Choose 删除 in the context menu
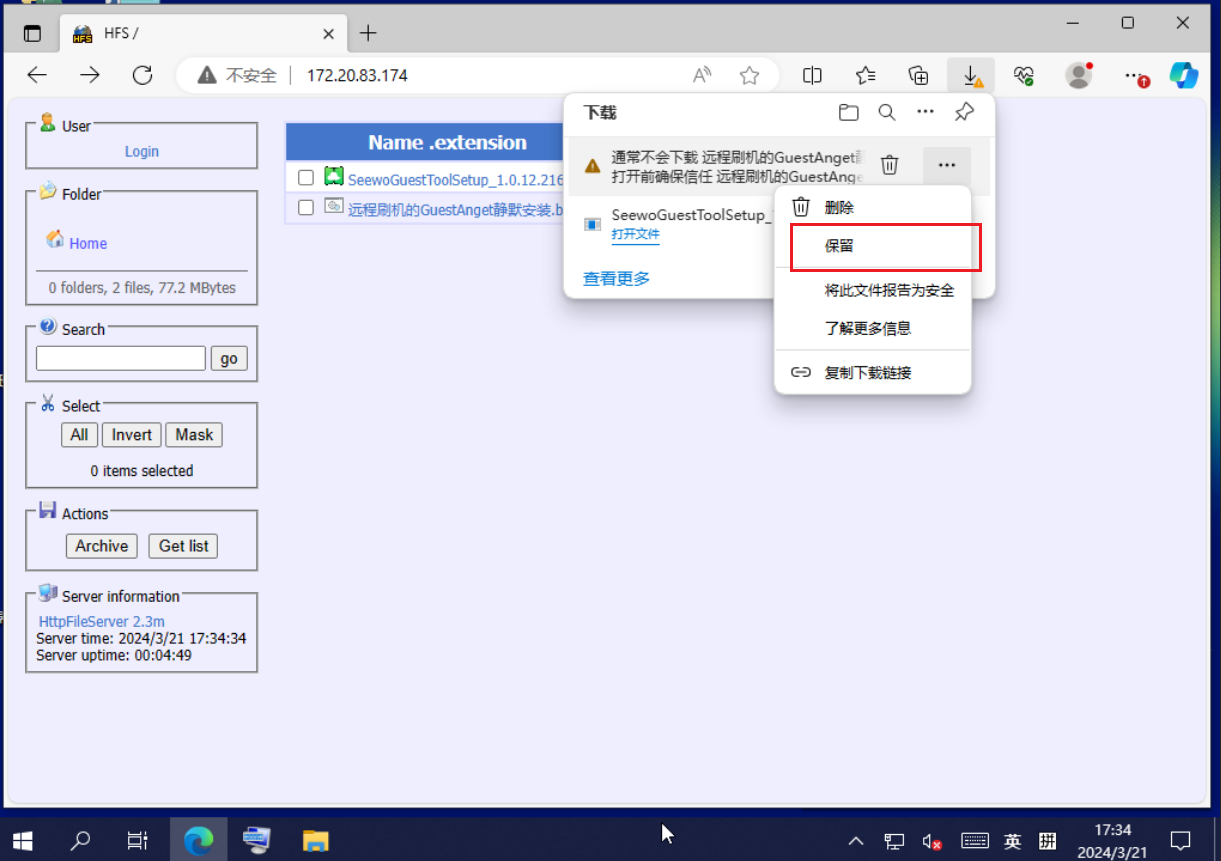The image size is (1221, 861). click(x=873, y=208)
